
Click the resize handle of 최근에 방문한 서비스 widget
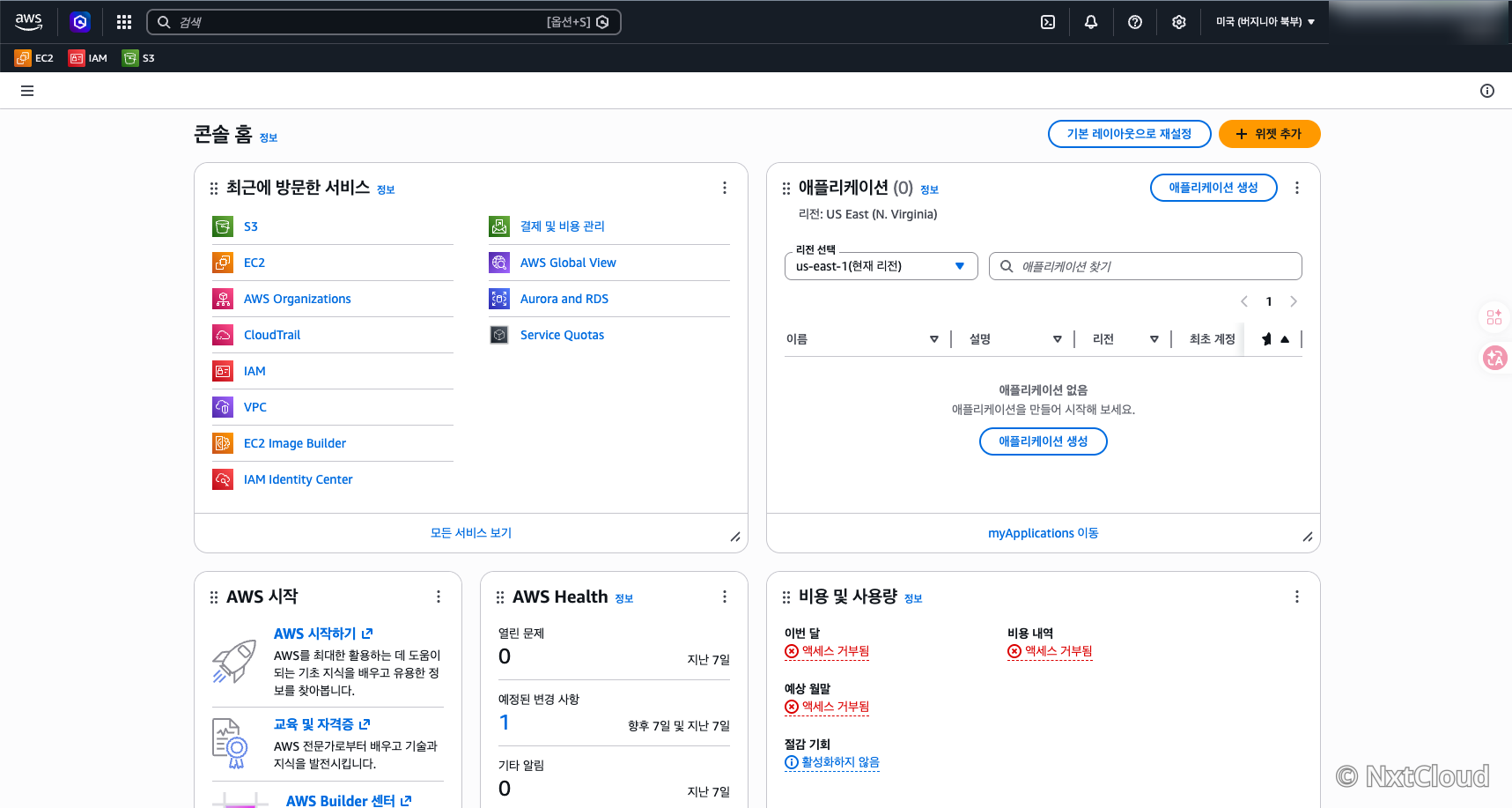pos(735,537)
